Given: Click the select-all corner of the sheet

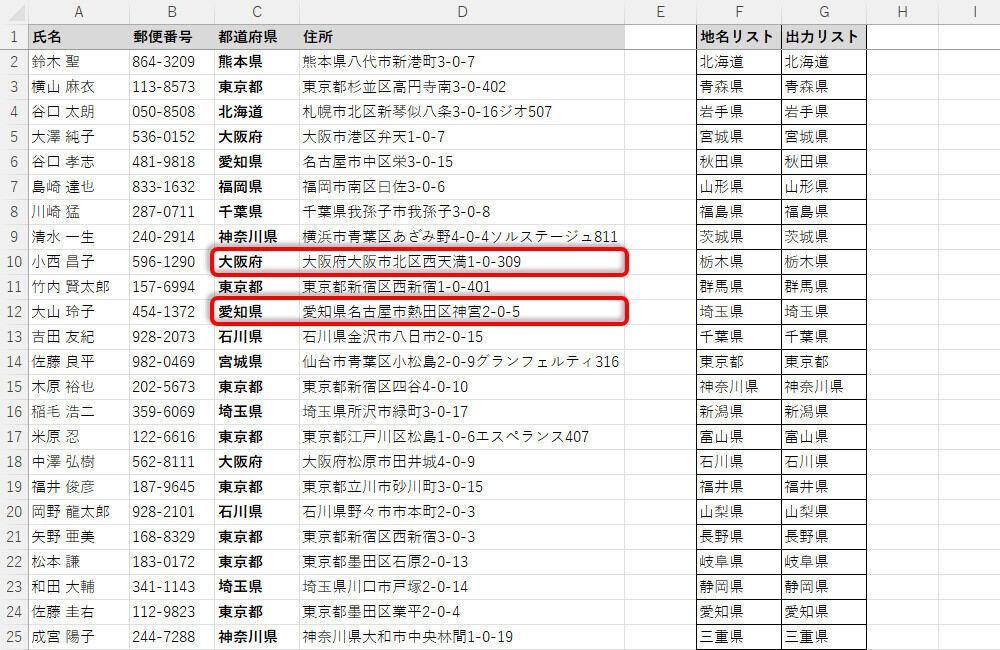Looking at the screenshot, I should pos(14,11).
